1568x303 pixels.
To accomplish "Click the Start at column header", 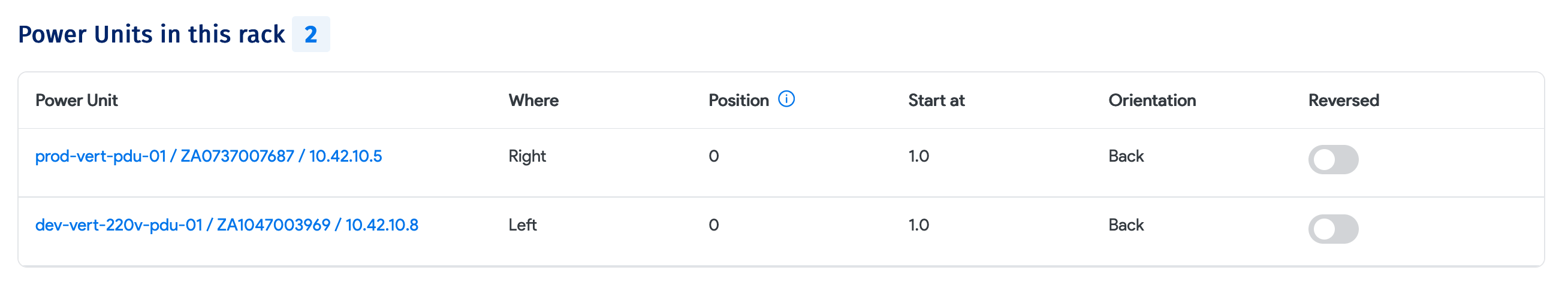I will [x=936, y=101].
